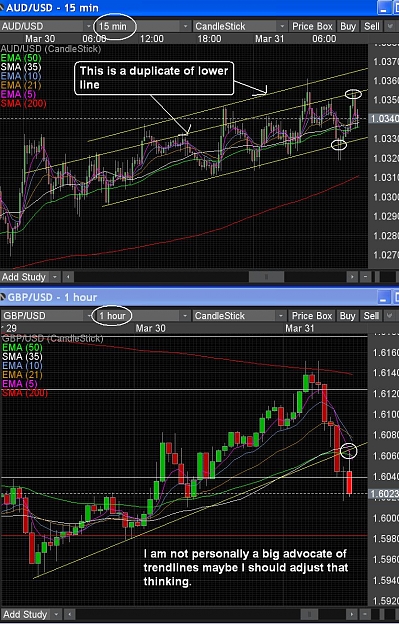Minimize the AUD/USD - 15 min window

click(x=384, y=8)
